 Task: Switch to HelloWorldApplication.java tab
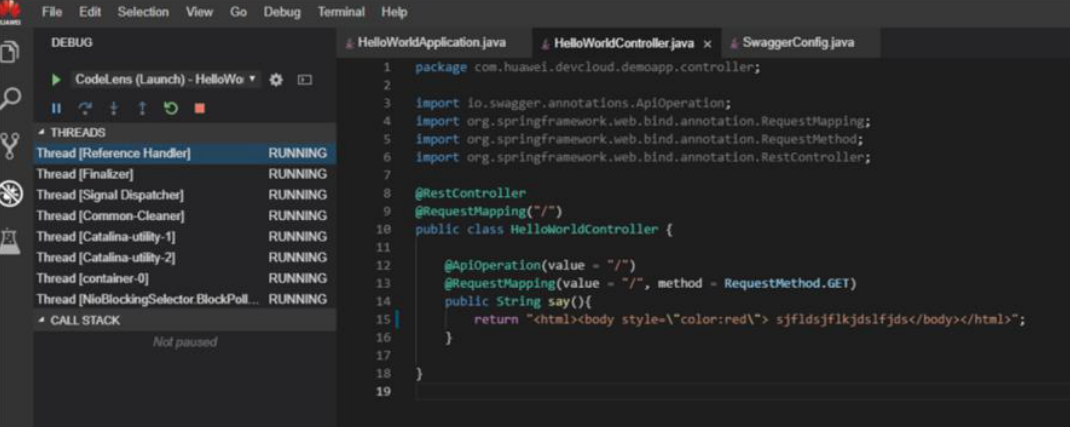[x=433, y=42]
